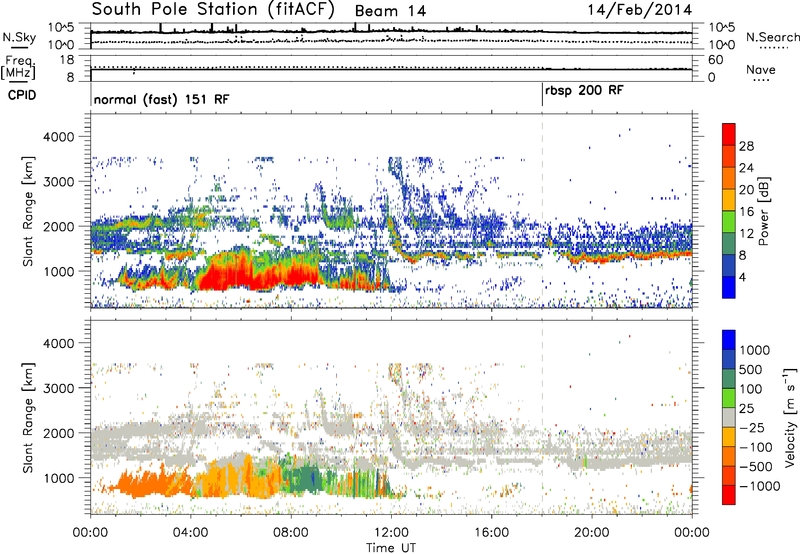
Task: Click the '16:00' time axis tick label
Action: click(491, 533)
